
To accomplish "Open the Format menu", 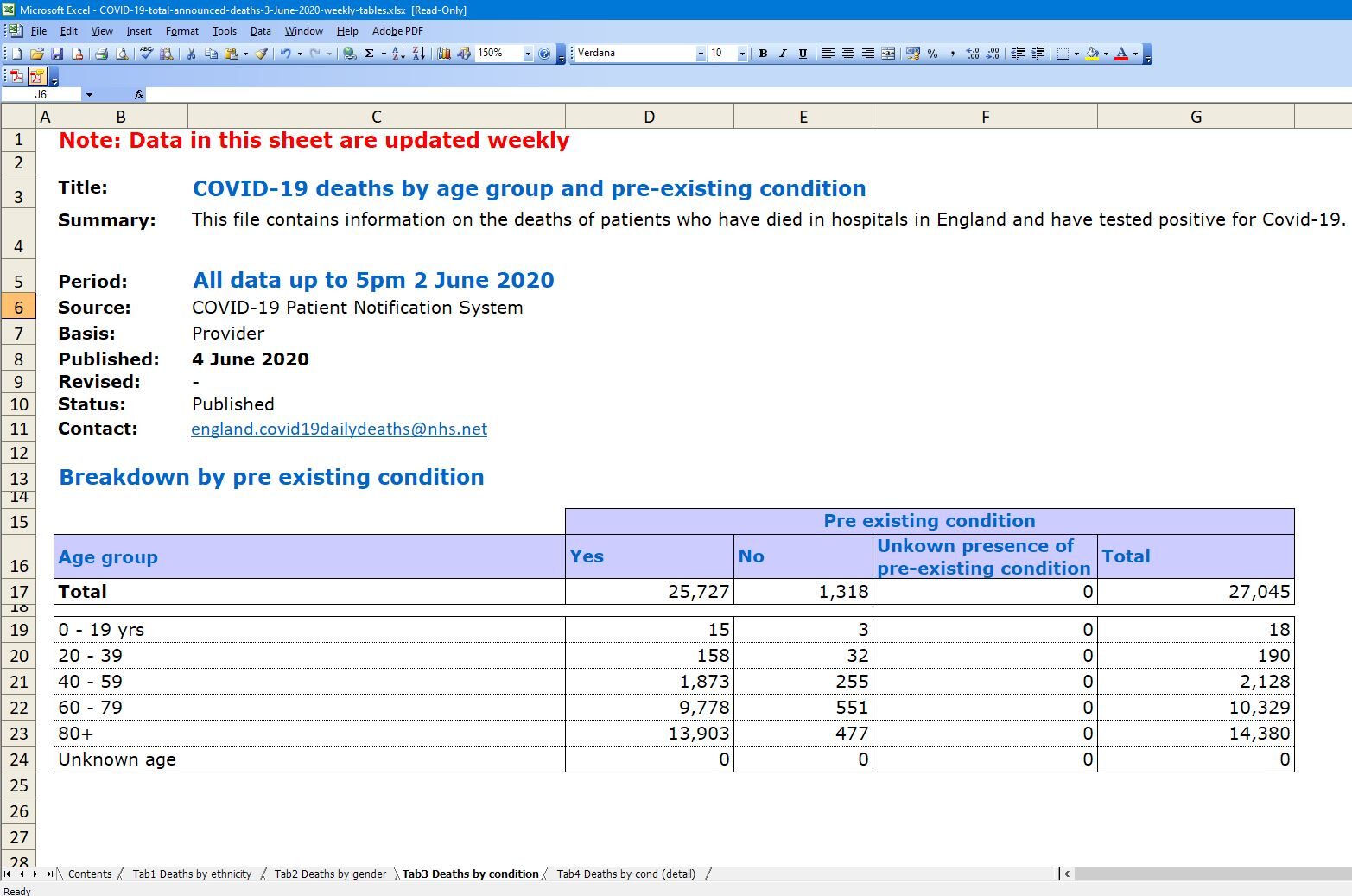I will [x=182, y=31].
